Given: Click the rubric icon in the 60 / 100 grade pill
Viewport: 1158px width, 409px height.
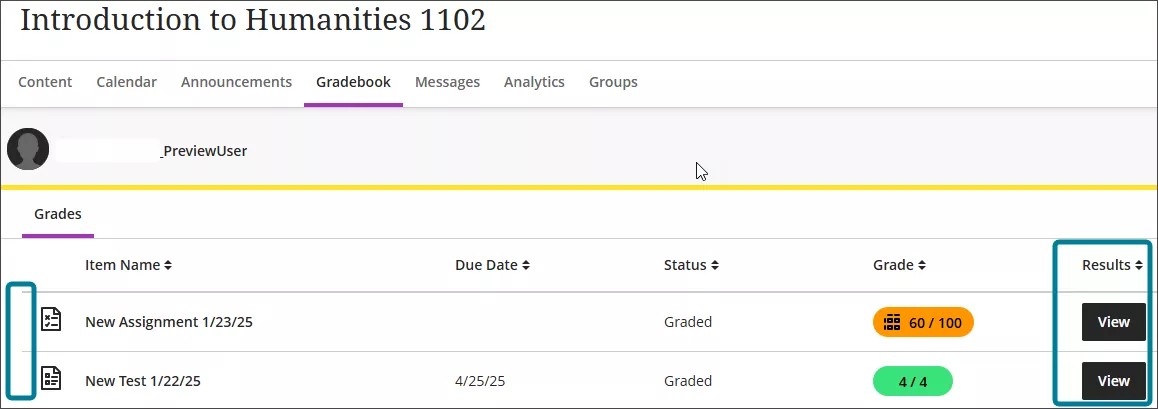Looking at the screenshot, I should [893, 322].
